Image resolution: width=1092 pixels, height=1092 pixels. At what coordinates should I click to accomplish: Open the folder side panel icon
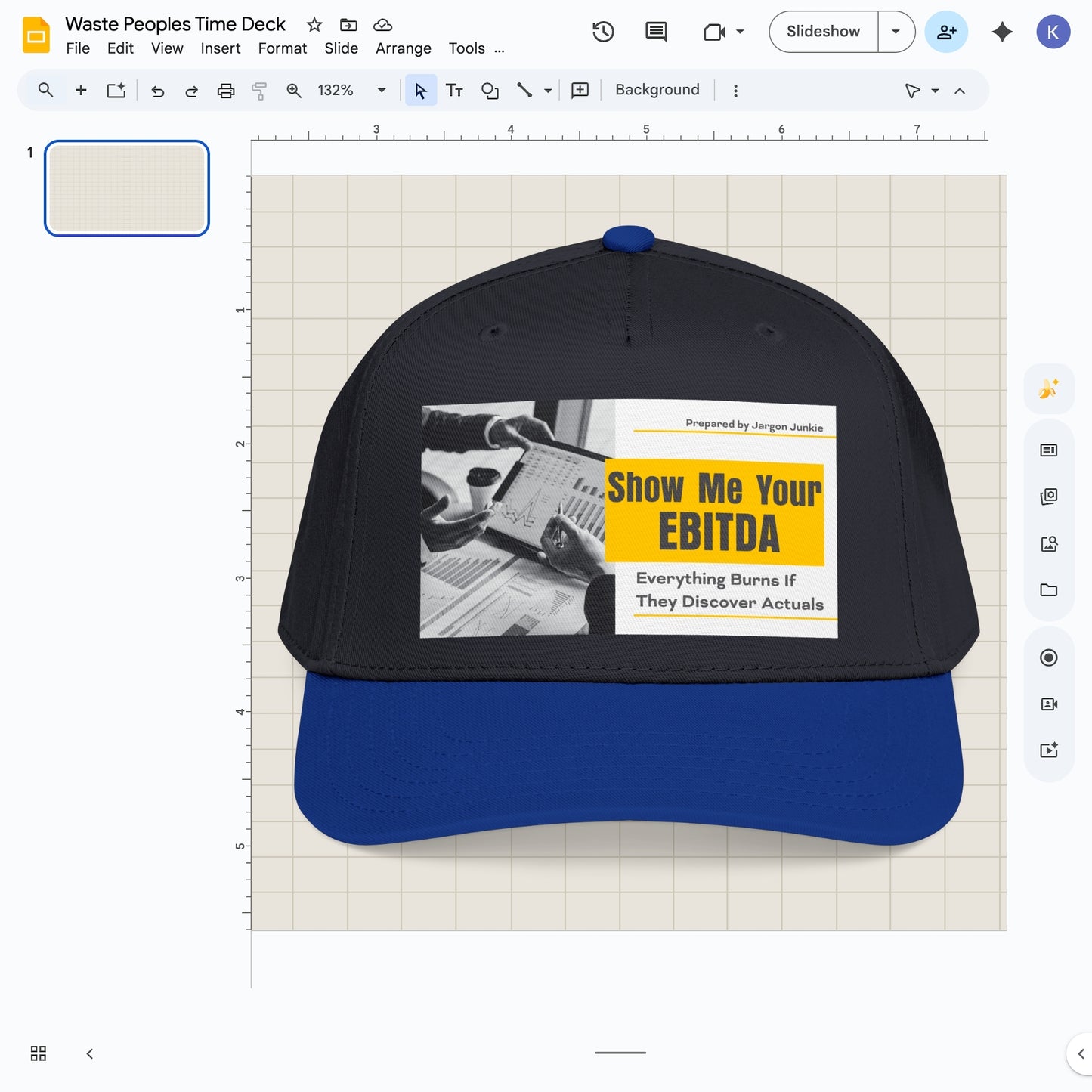pos(1049,589)
